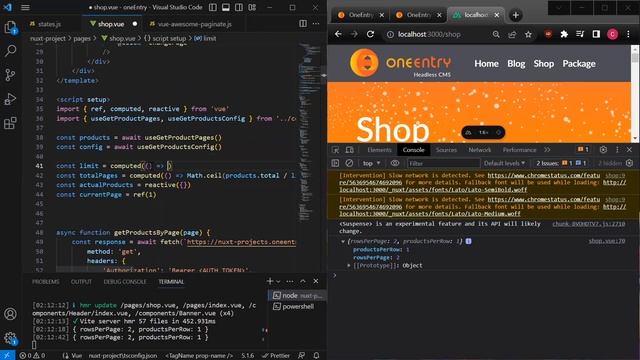640x360 pixels.
Task: Toggle the secondary side bar layout
Action: click(x=239, y=7)
